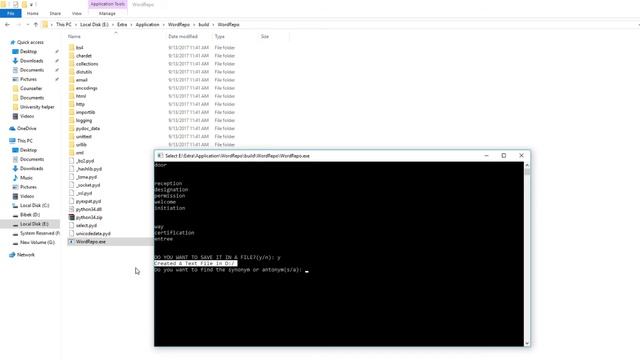Screen dimensions: 640x360
Task: Click the importlib folder icon
Action: coord(71,112)
